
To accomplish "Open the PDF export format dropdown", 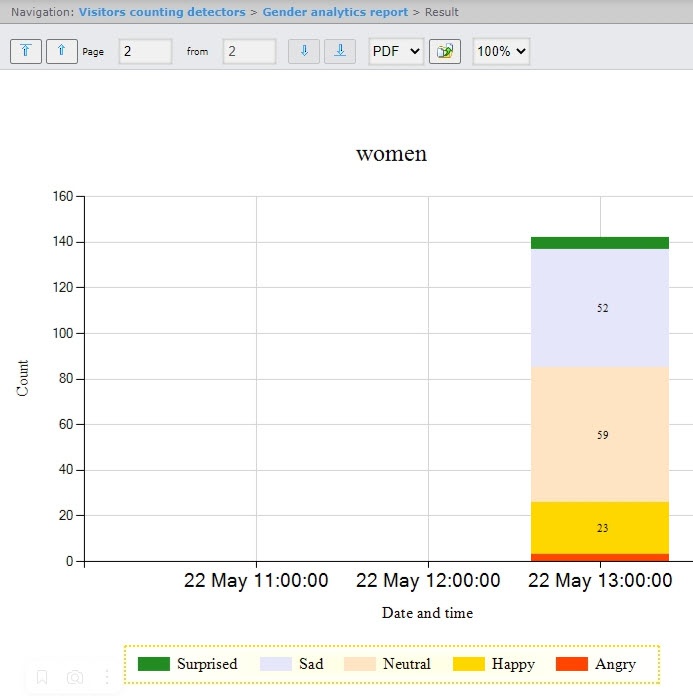I will coord(396,51).
